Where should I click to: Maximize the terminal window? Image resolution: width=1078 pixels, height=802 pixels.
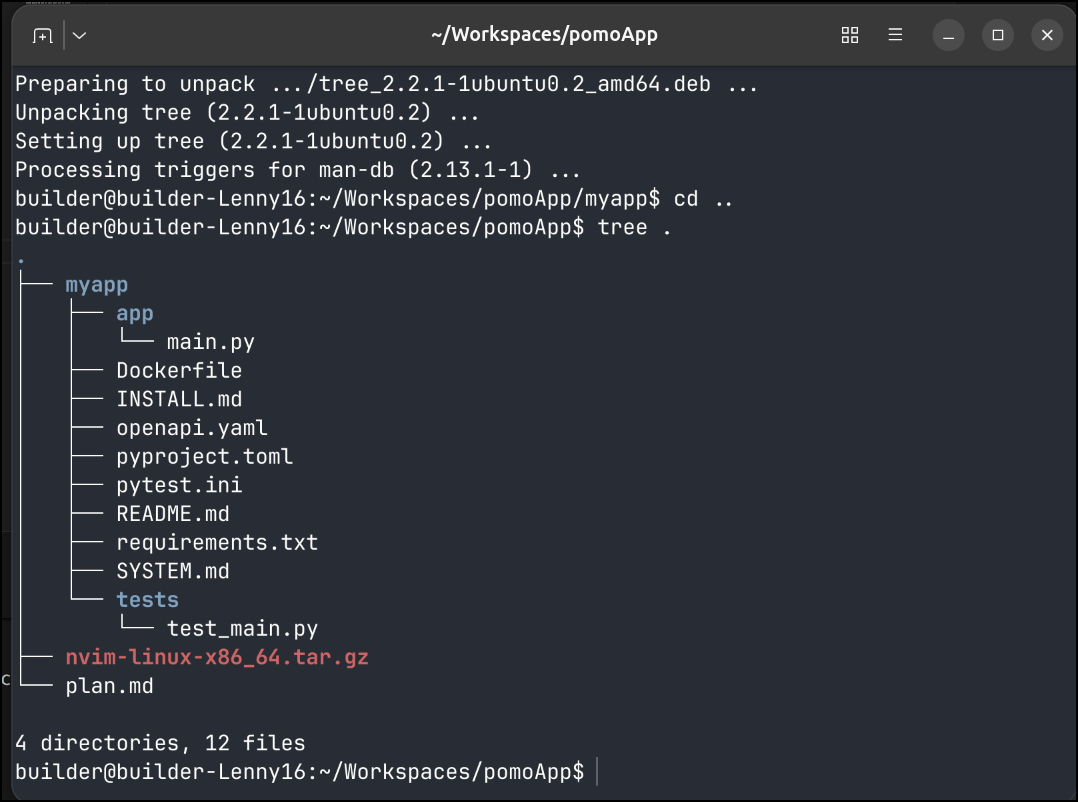pos(997,36)
